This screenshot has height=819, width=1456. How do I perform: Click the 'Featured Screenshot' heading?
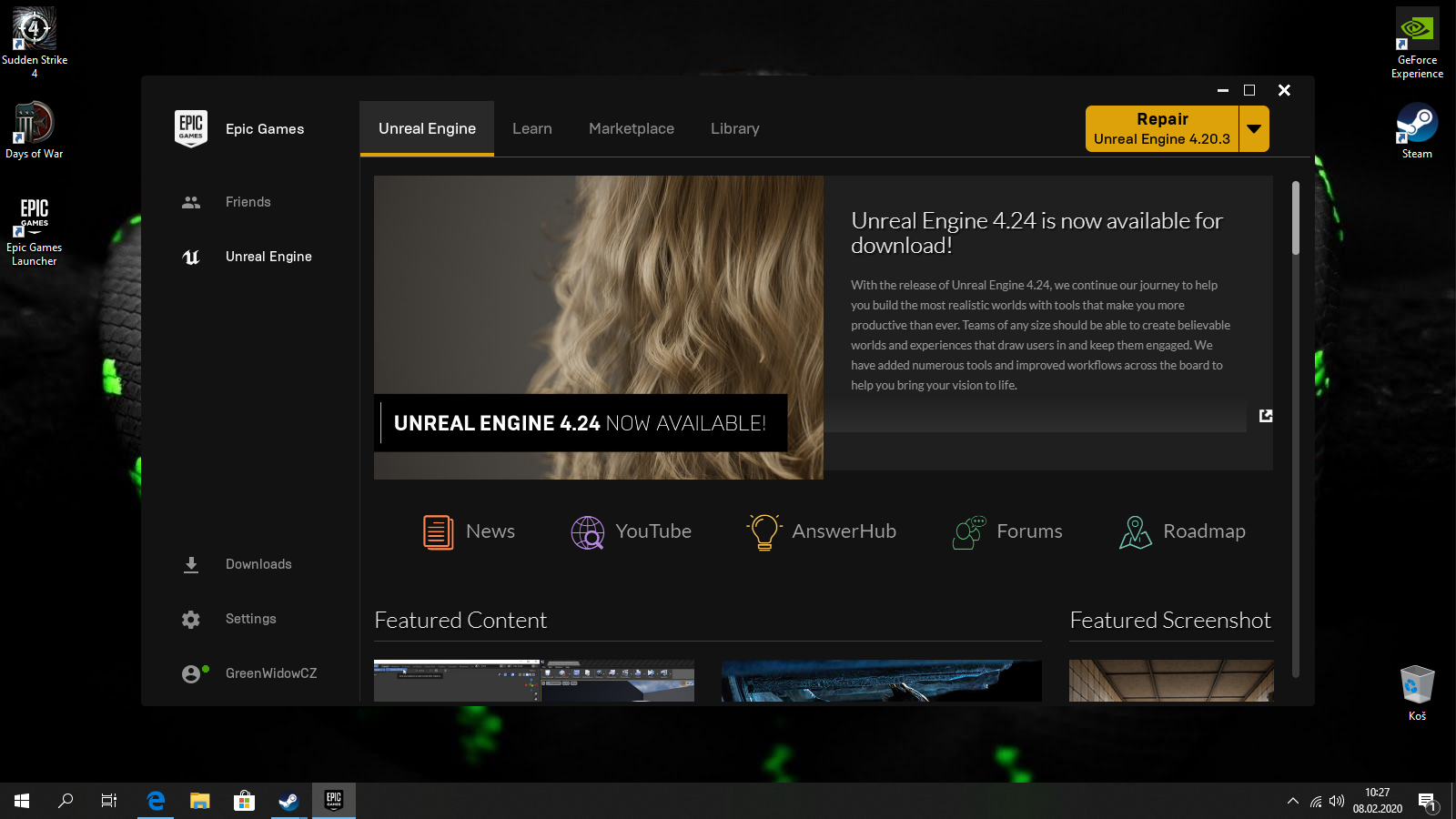(1170, 621)
